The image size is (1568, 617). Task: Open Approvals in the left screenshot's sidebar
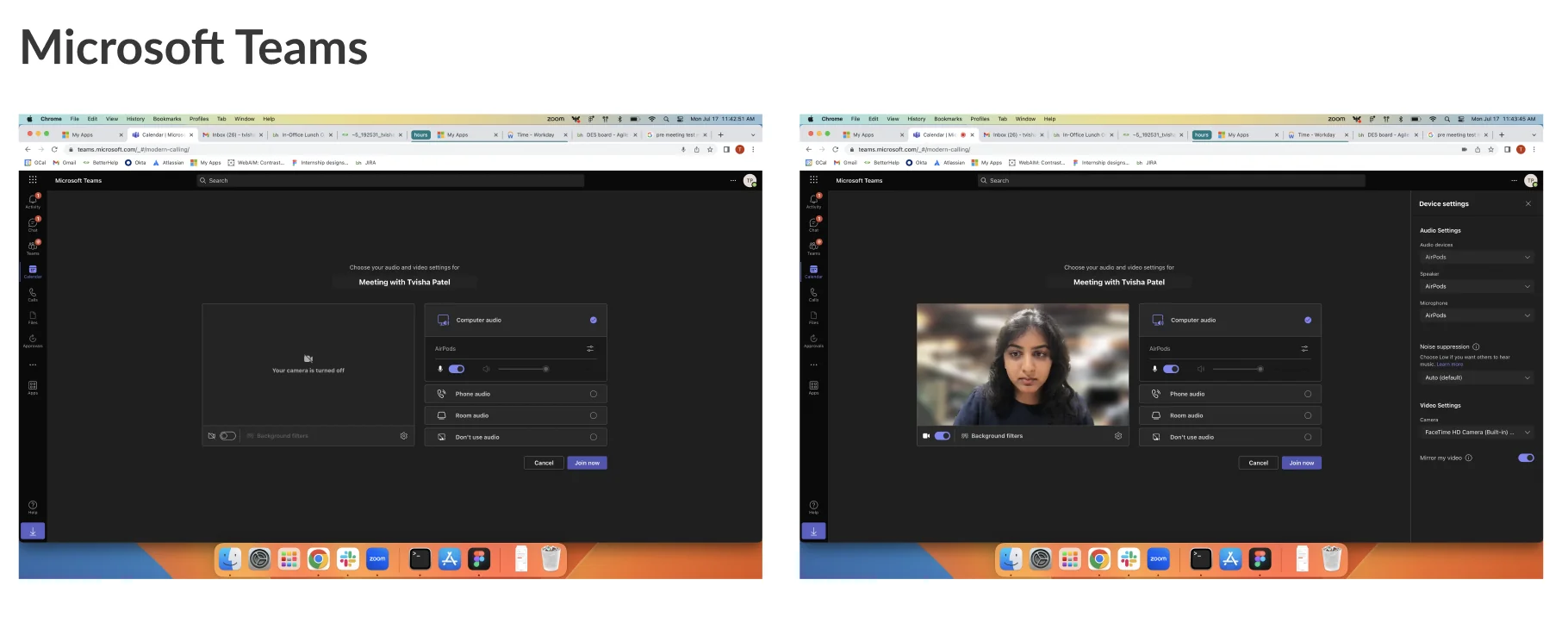point(33,340)
